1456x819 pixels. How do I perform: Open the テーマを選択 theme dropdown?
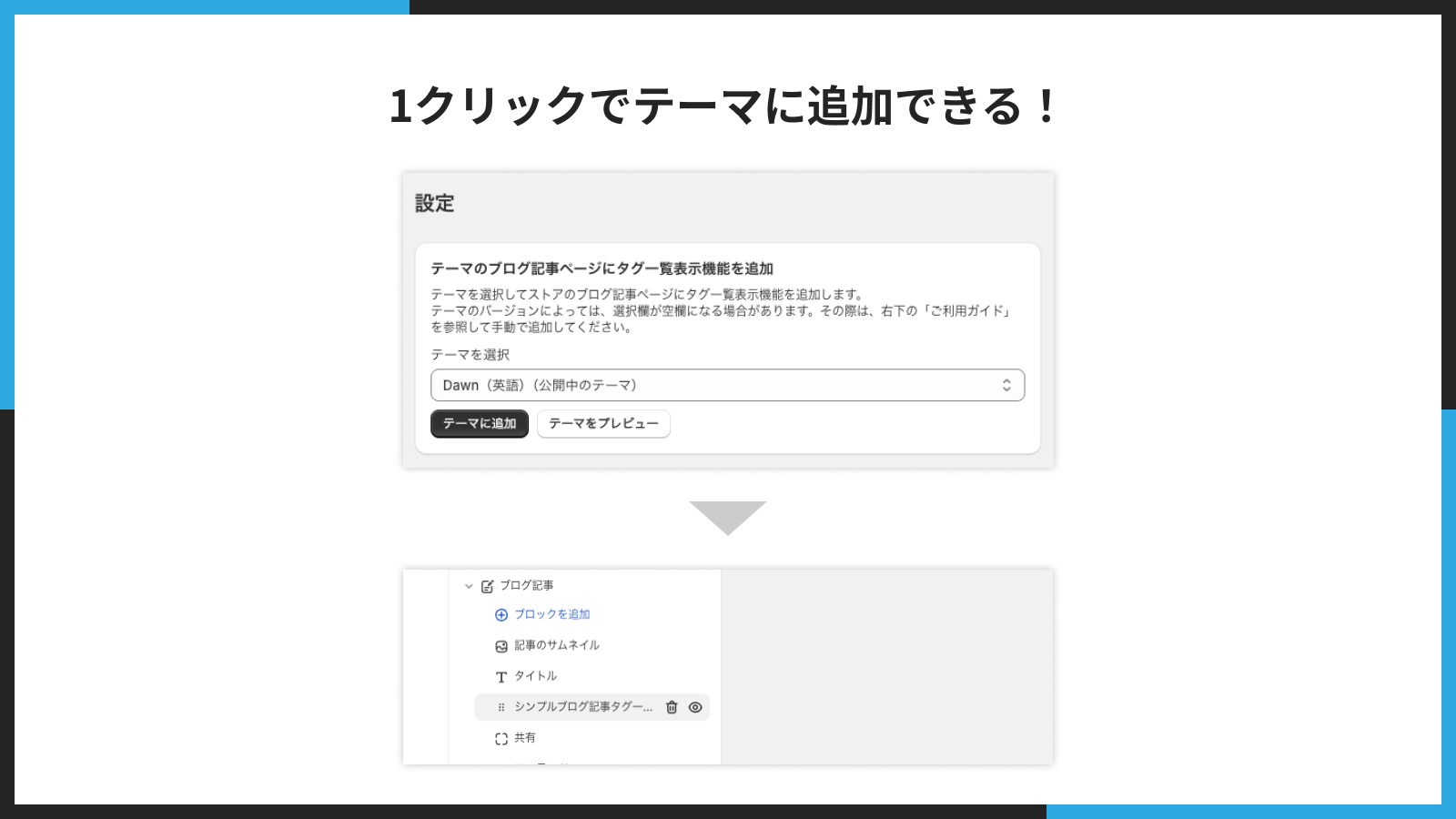click(728, 385)
